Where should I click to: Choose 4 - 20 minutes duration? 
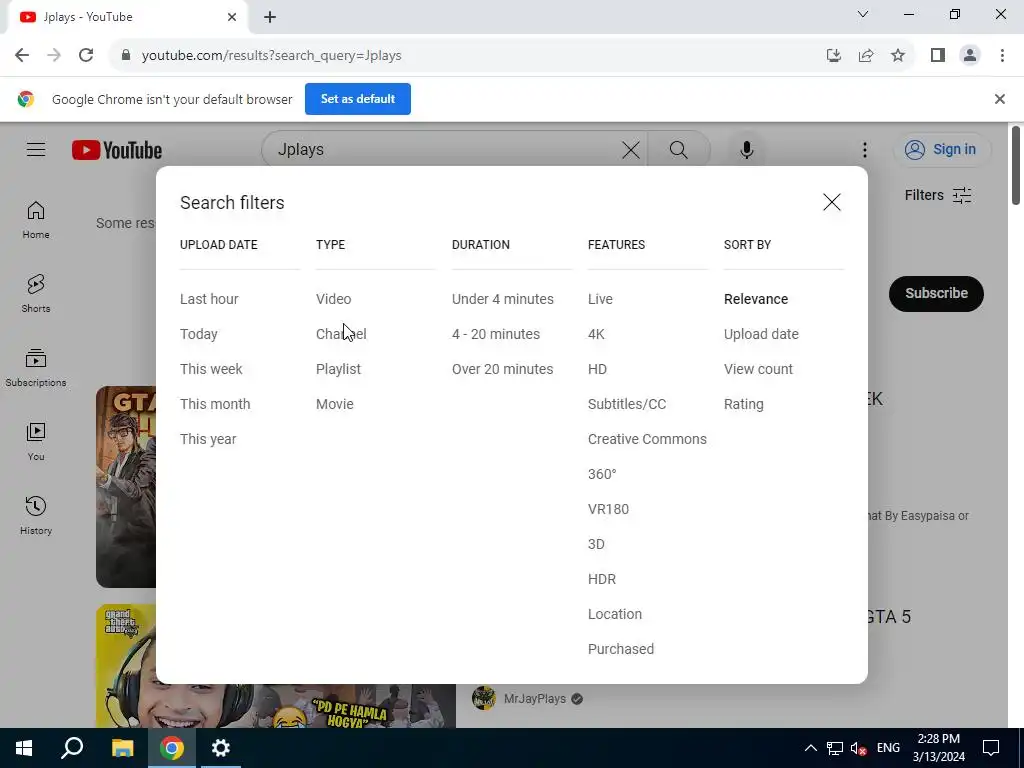[496, 334]
